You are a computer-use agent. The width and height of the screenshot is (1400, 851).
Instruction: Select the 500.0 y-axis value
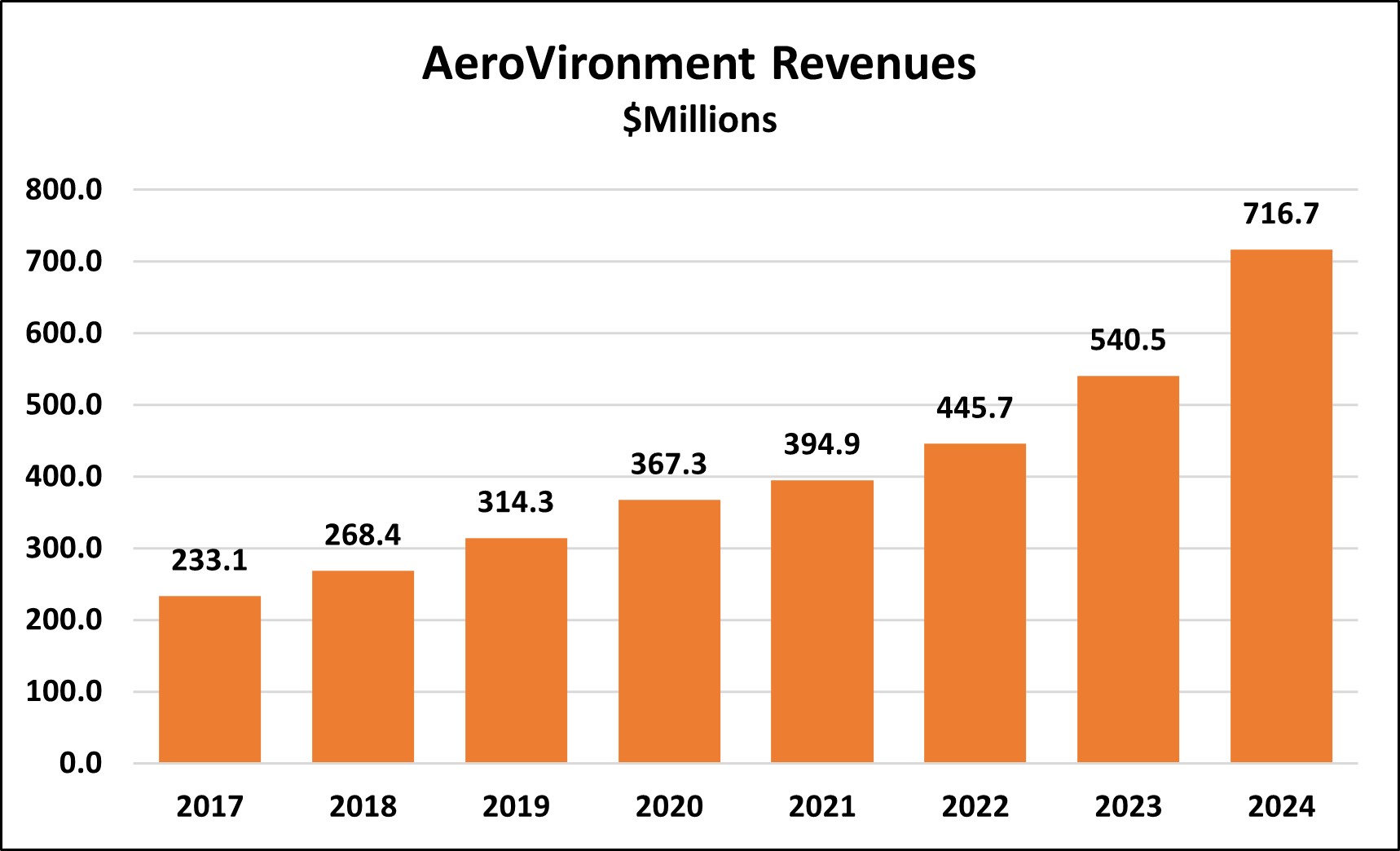[x=64, y=405]
